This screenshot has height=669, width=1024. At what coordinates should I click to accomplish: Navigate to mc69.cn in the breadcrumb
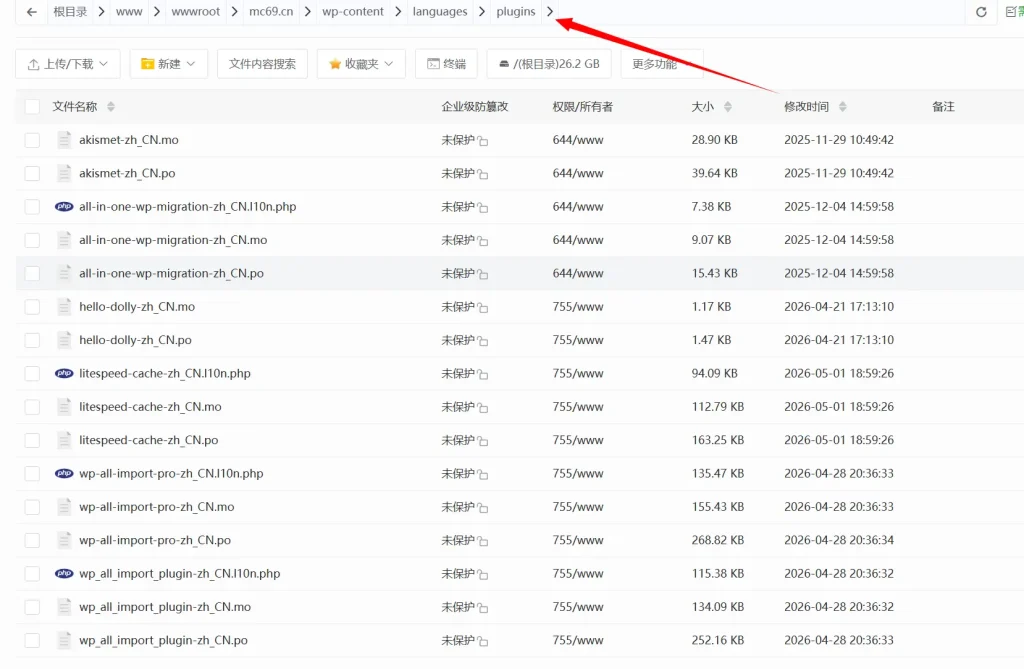(271, 12)
